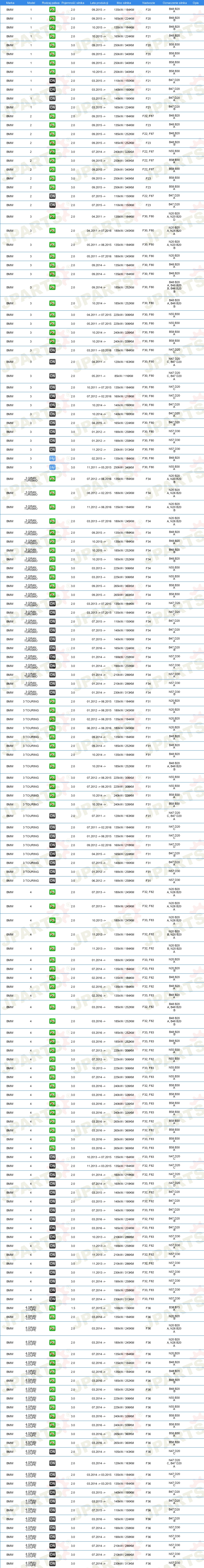Select 4 GRAN COUPE model cell in 1.5 row
Screen dimensions: 204x1568
(x=31, y=1308)
